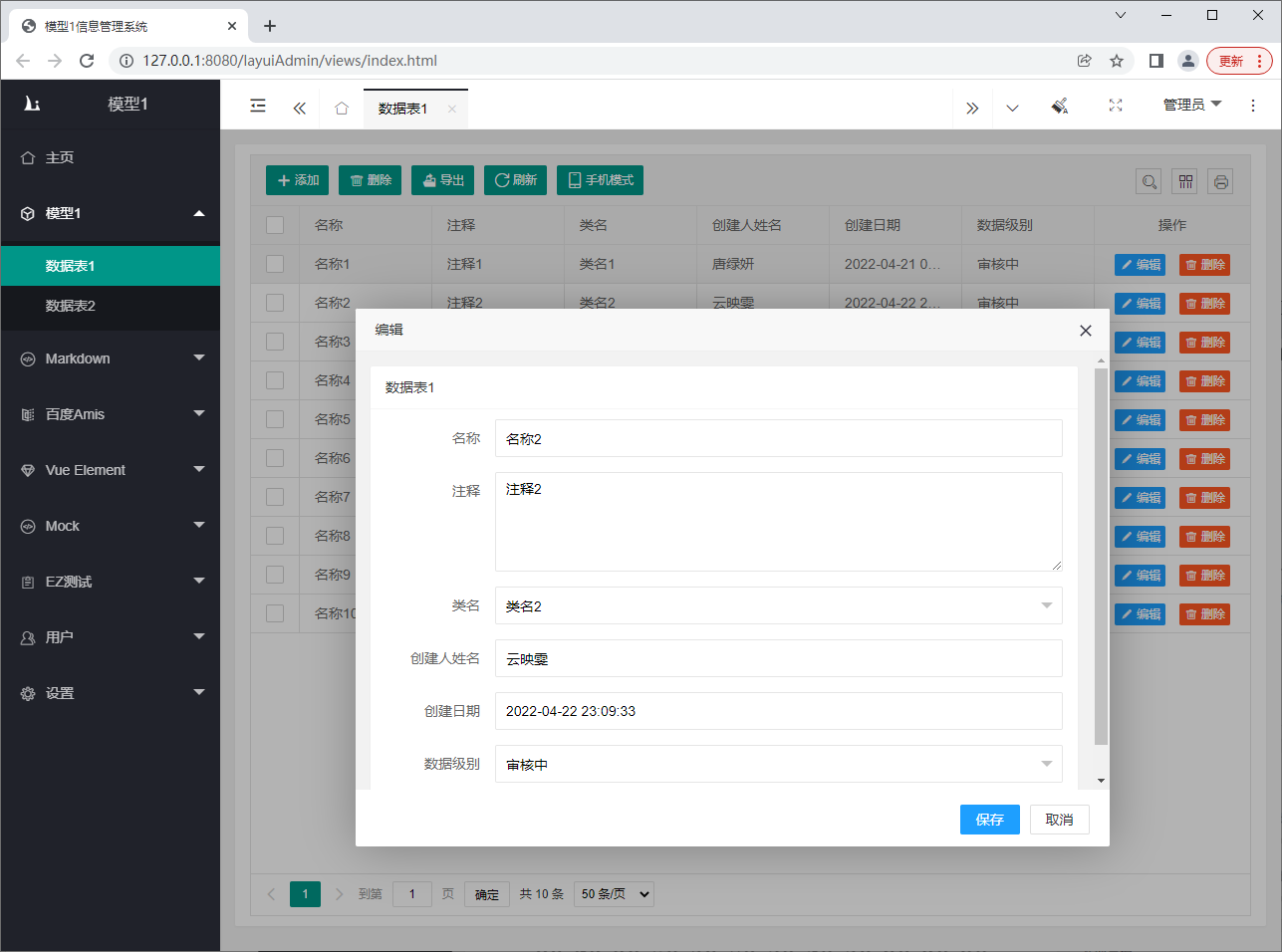Toggle fullscreen icon in top bar
This screenshot has height=952, width=1282.
(1116, 106)
